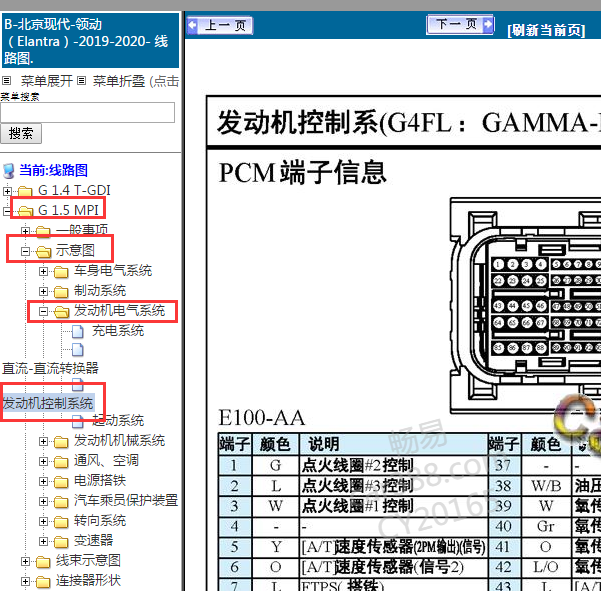This screenshot has width=601, height=591.
Task: Click the 制动系统 folder icon
Action: (61, 292)
